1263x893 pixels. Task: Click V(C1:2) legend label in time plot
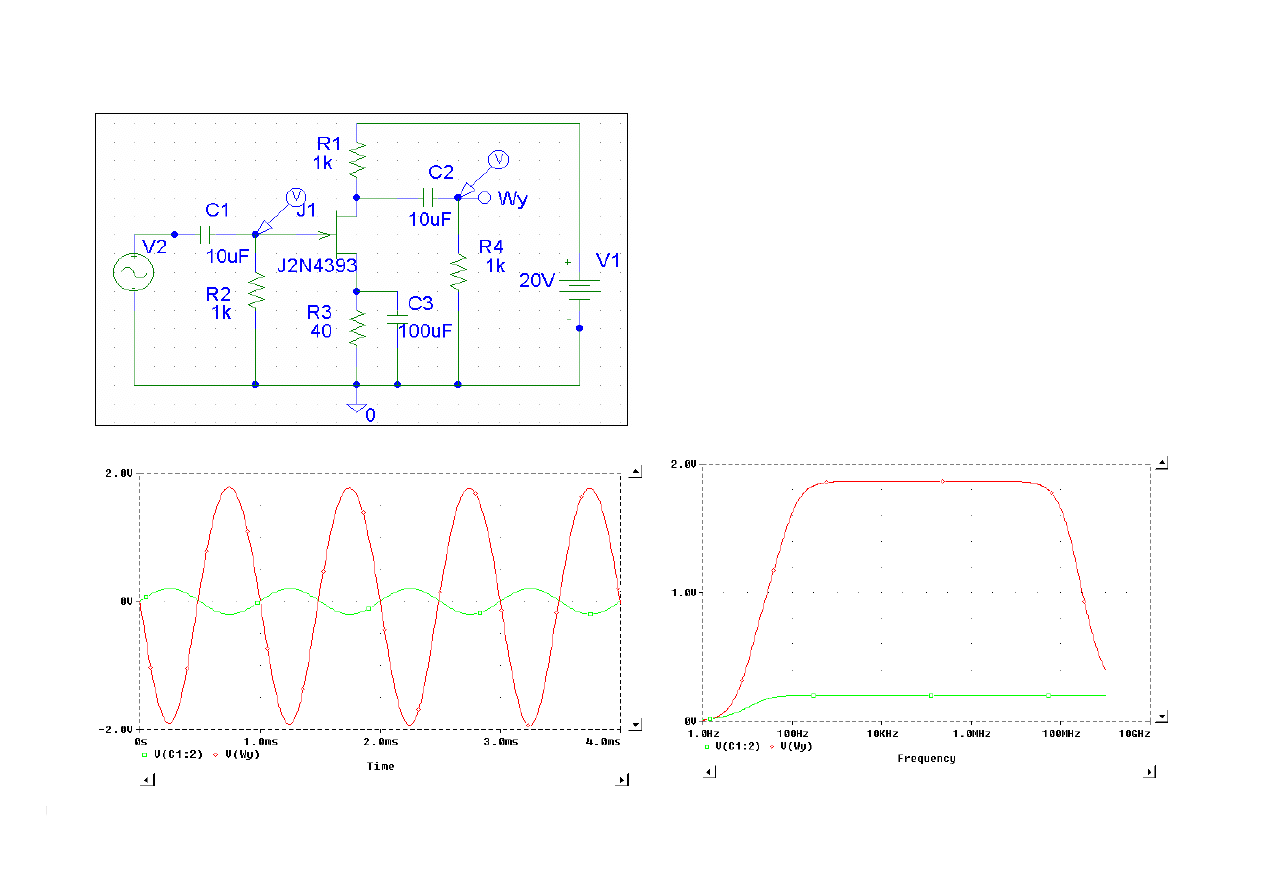pos(178,756)
